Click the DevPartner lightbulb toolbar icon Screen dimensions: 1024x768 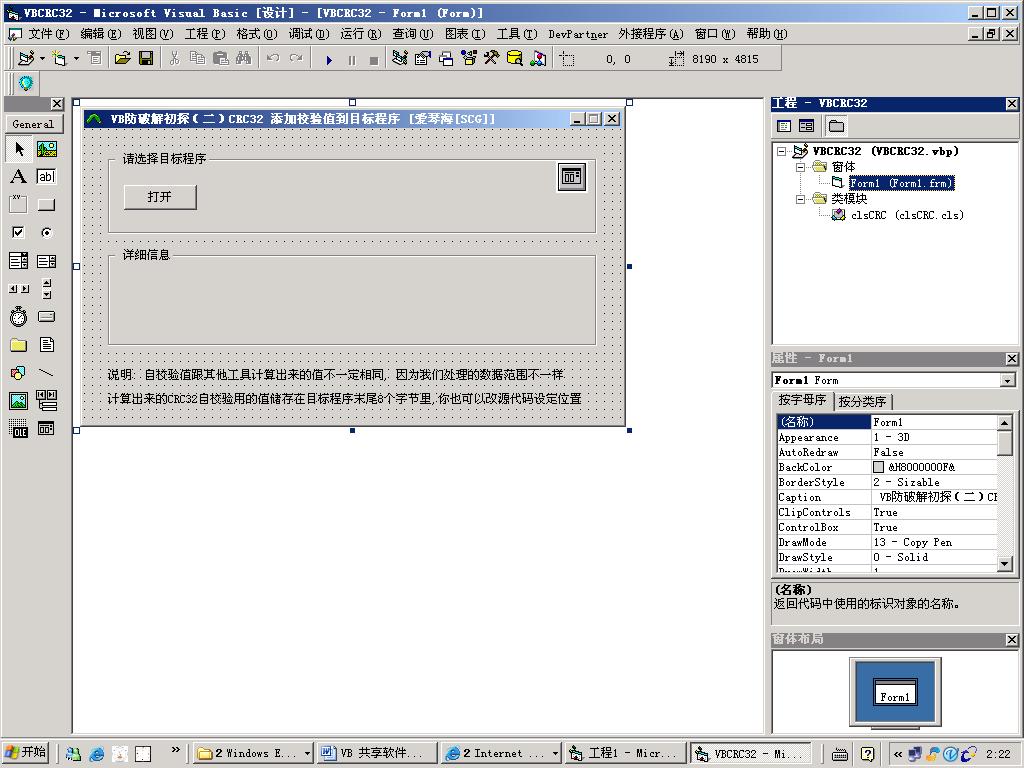pyautogui.click(x=26, y=83)
